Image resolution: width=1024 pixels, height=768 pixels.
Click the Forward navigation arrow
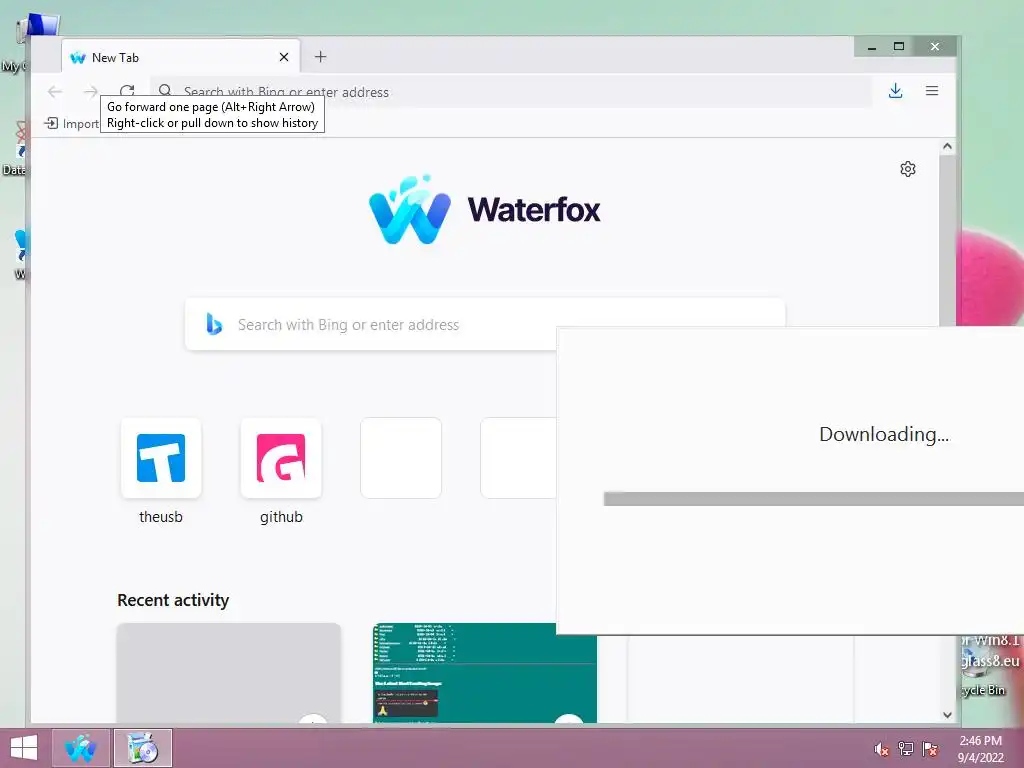click(x=91, y=91)
